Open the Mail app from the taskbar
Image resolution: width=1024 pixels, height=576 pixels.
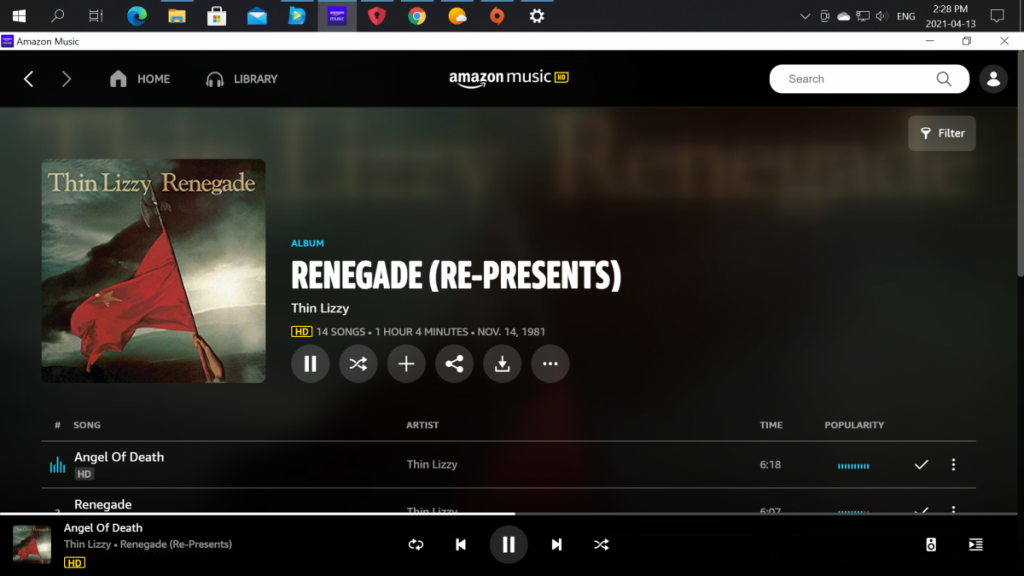257,16
